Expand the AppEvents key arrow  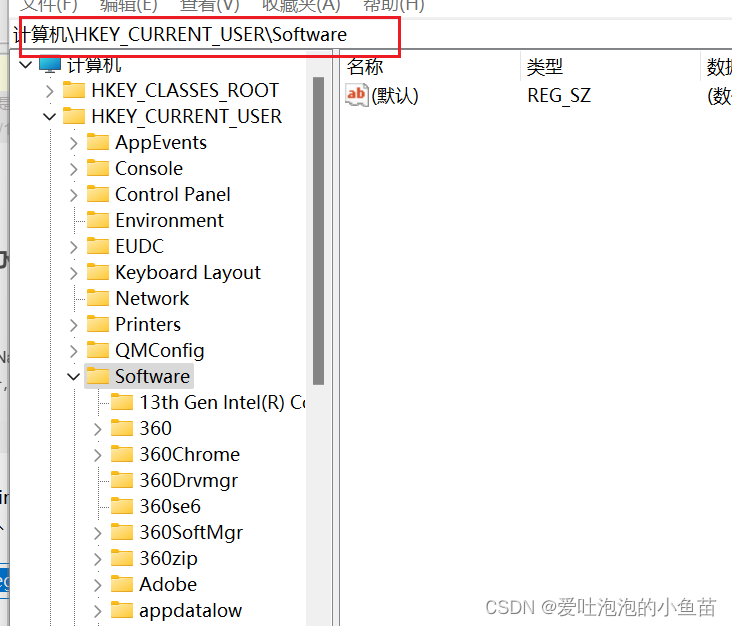tap(74, 143)
